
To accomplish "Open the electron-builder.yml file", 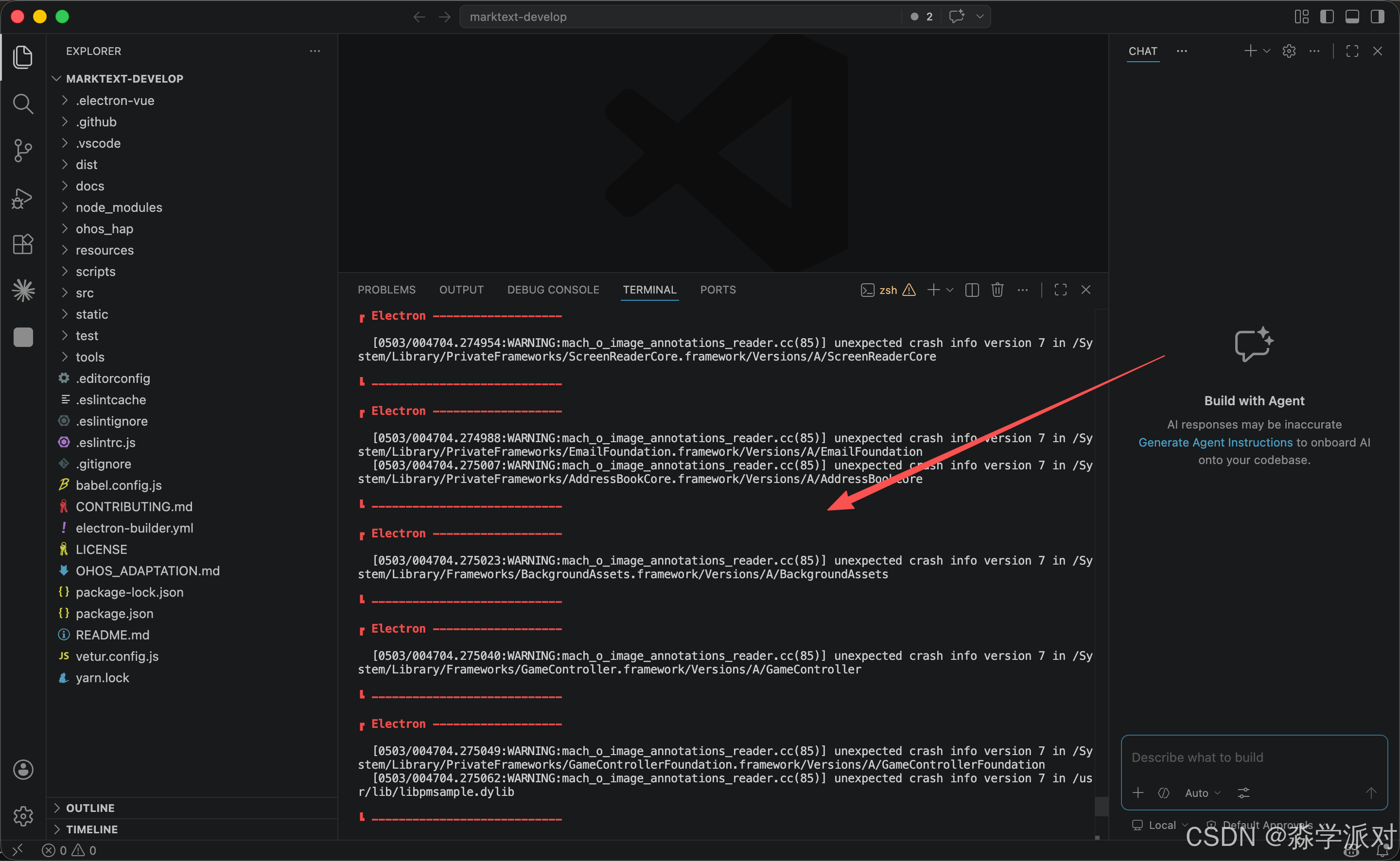I will (x=135, y=528).
